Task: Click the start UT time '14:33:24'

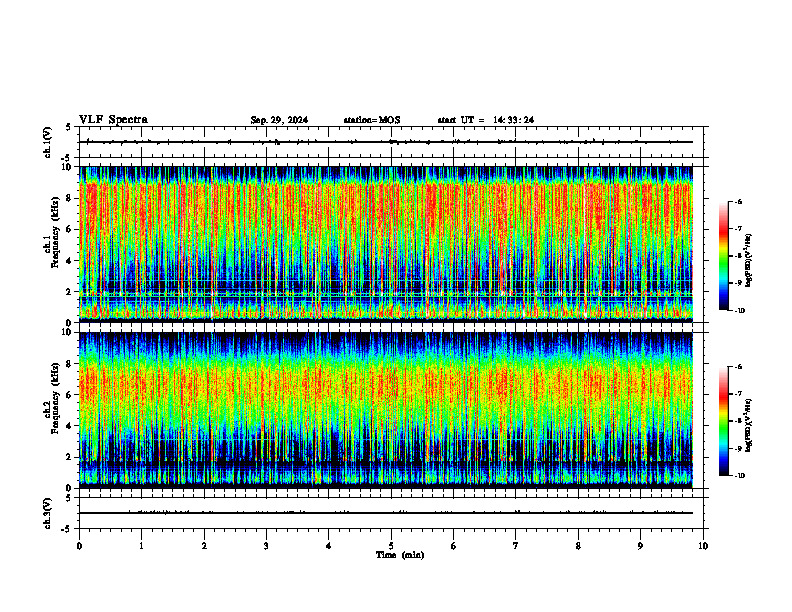Action: [x=514, y=120]
